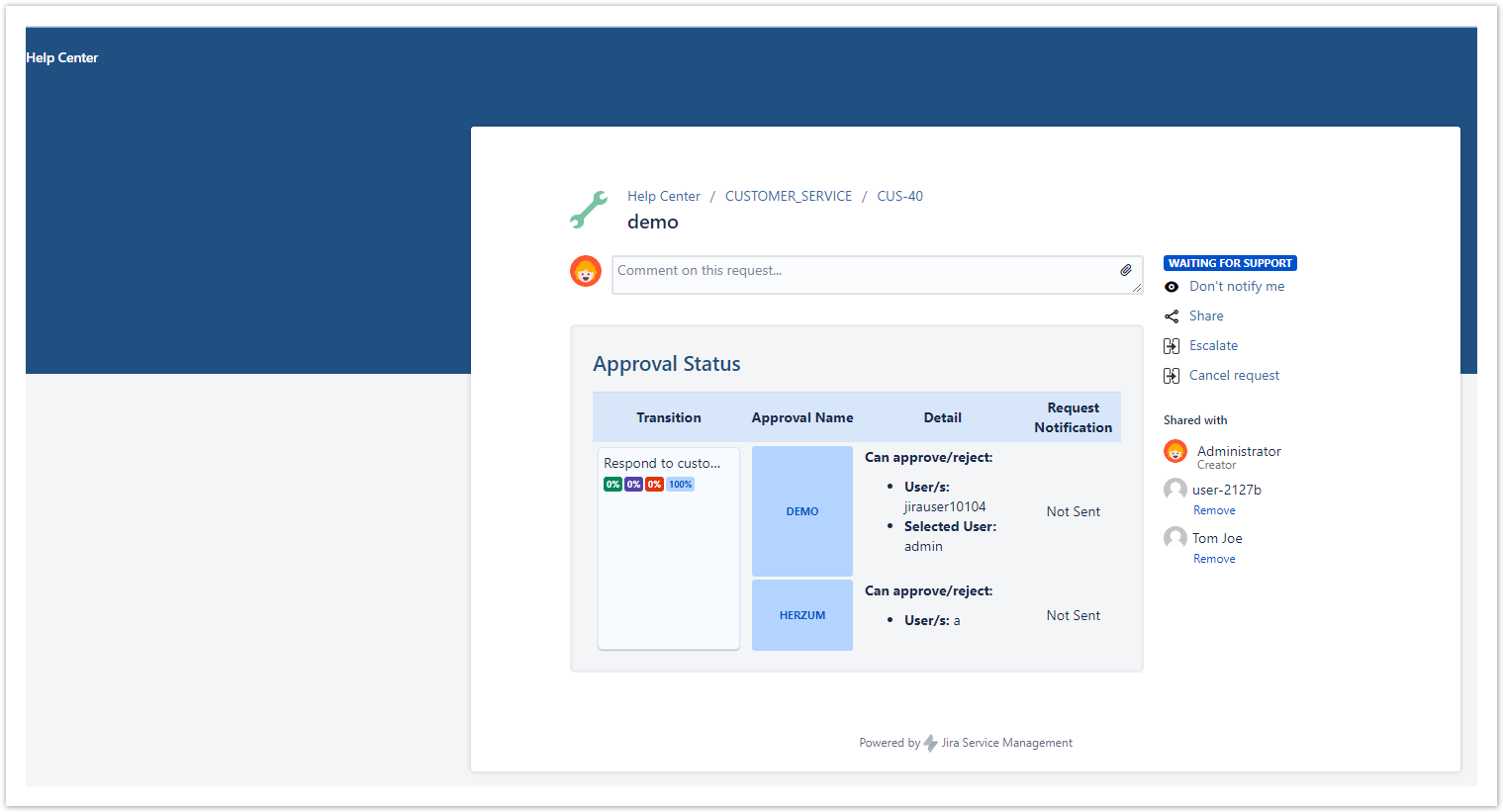Click the Share icon
Screen dimensions: 1503x812
pyautogui.click(x=1172, y=316)
